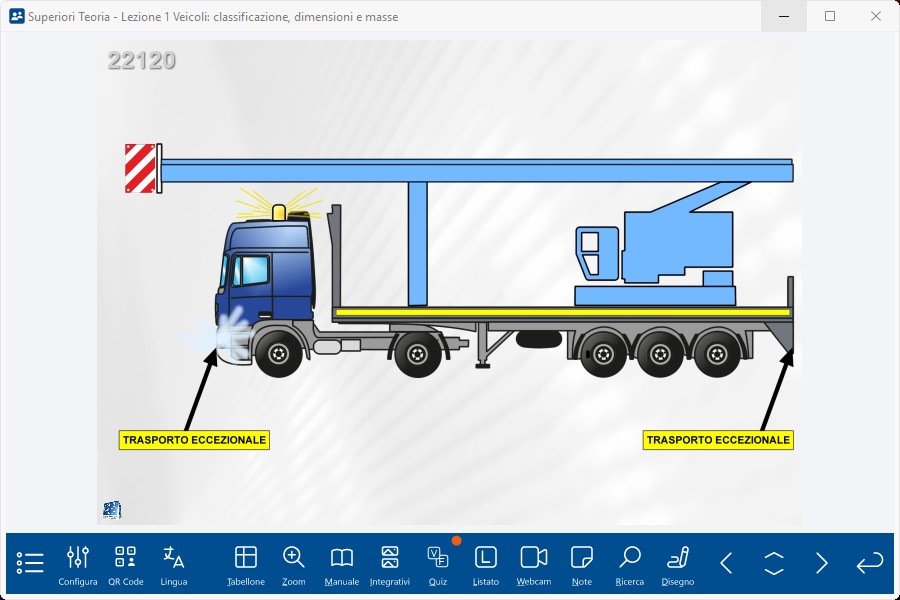Image resolution: width=900 pixels, height=600 pixels.
Task: Activate the Zoom tool
Action: pyautogui.click(x=294, y=564)
